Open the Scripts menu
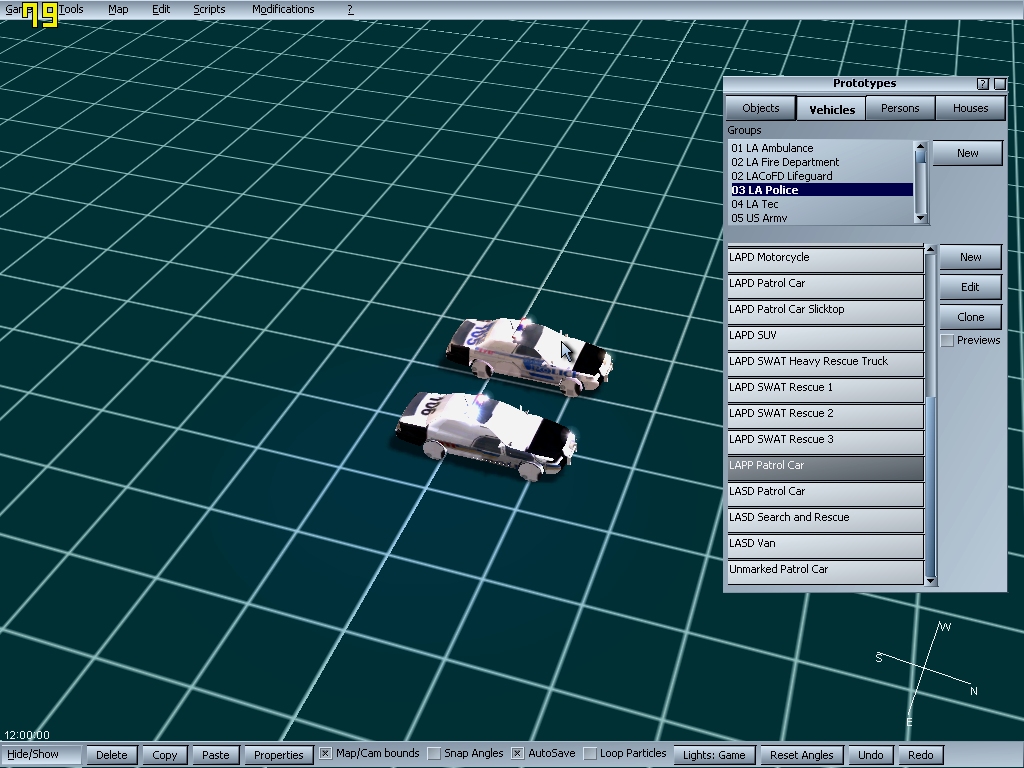This screenshot has width=1024, height=768. 209,9
